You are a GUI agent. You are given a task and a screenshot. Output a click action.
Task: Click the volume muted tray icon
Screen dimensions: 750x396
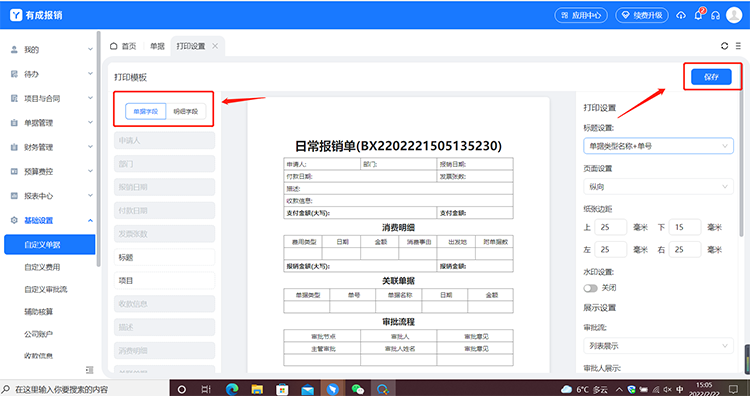[667, 389]
